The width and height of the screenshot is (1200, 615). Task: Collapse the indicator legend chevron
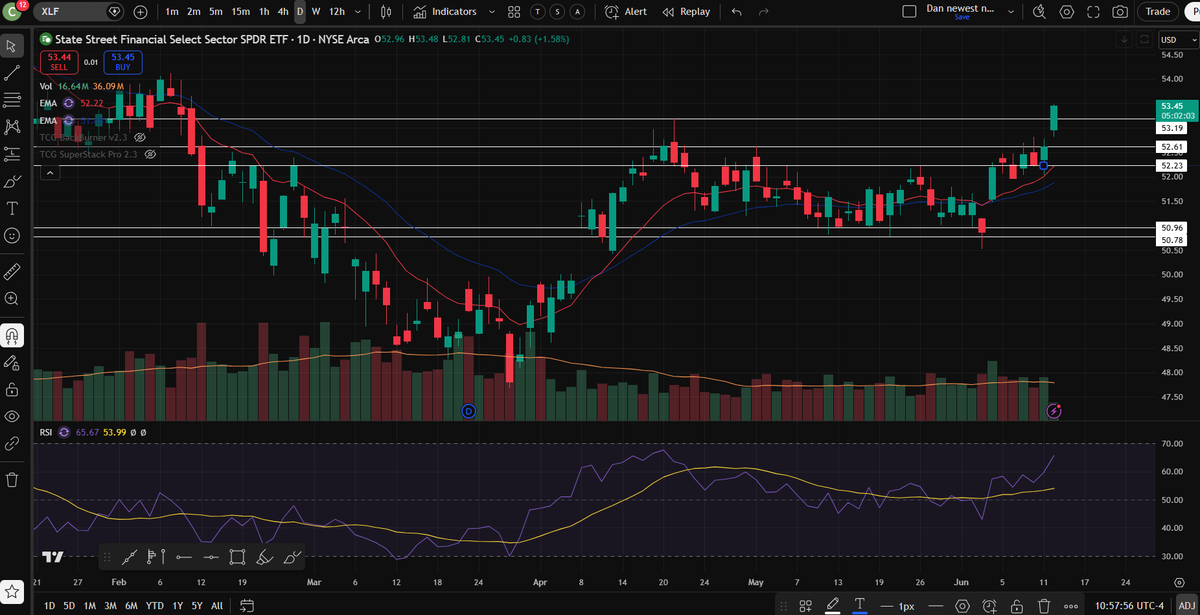click(50, 172)
